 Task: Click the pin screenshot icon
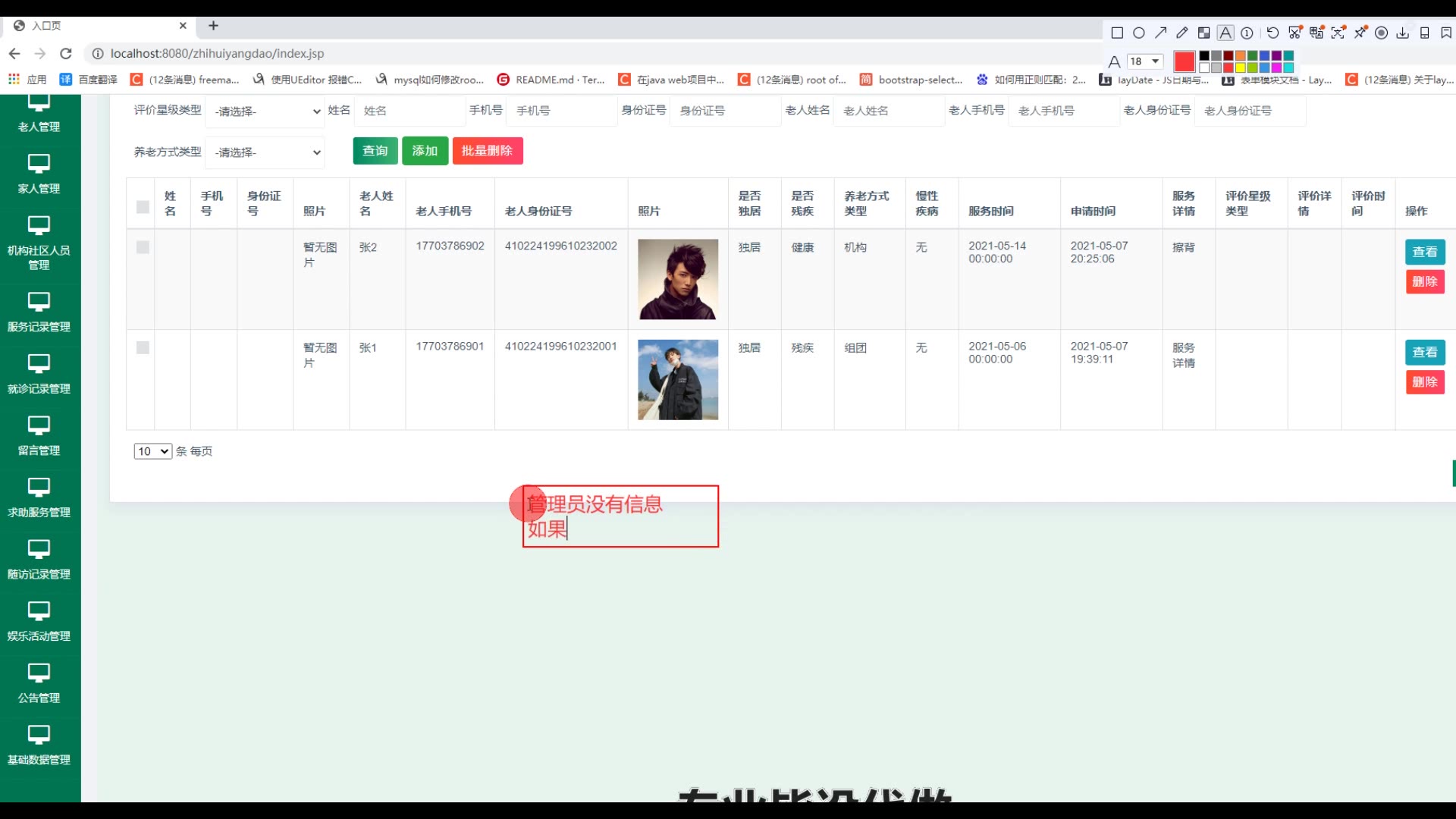1360,33
